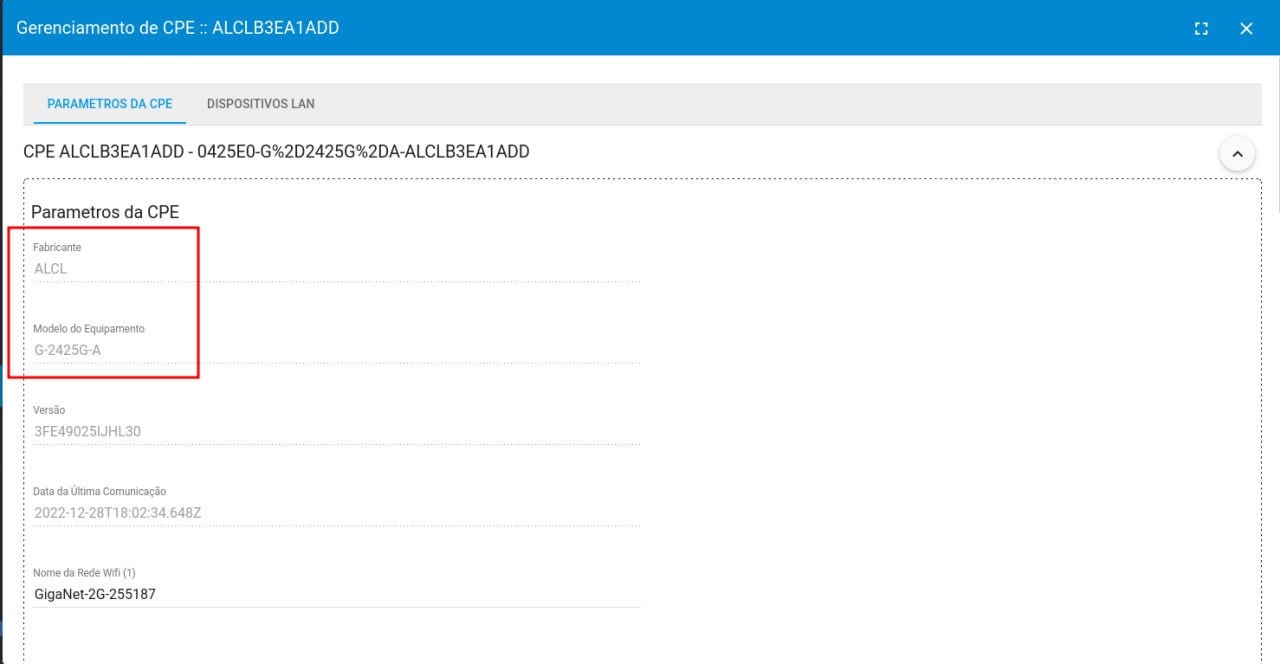The image size is (1280, 664).
Task: Click the CPE ALCLB3EA1ADD header text
Action: tap(276, 152)
